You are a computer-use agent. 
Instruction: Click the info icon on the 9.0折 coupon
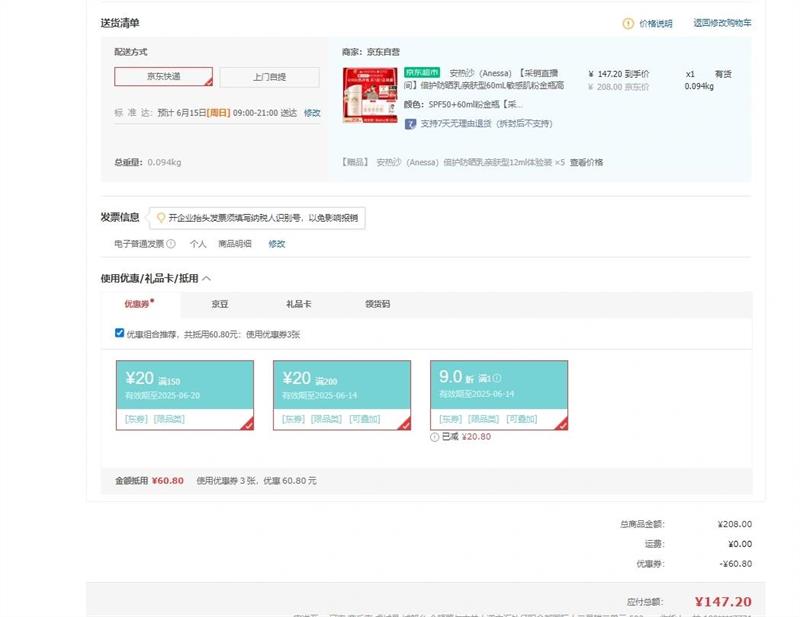point(496,378)
